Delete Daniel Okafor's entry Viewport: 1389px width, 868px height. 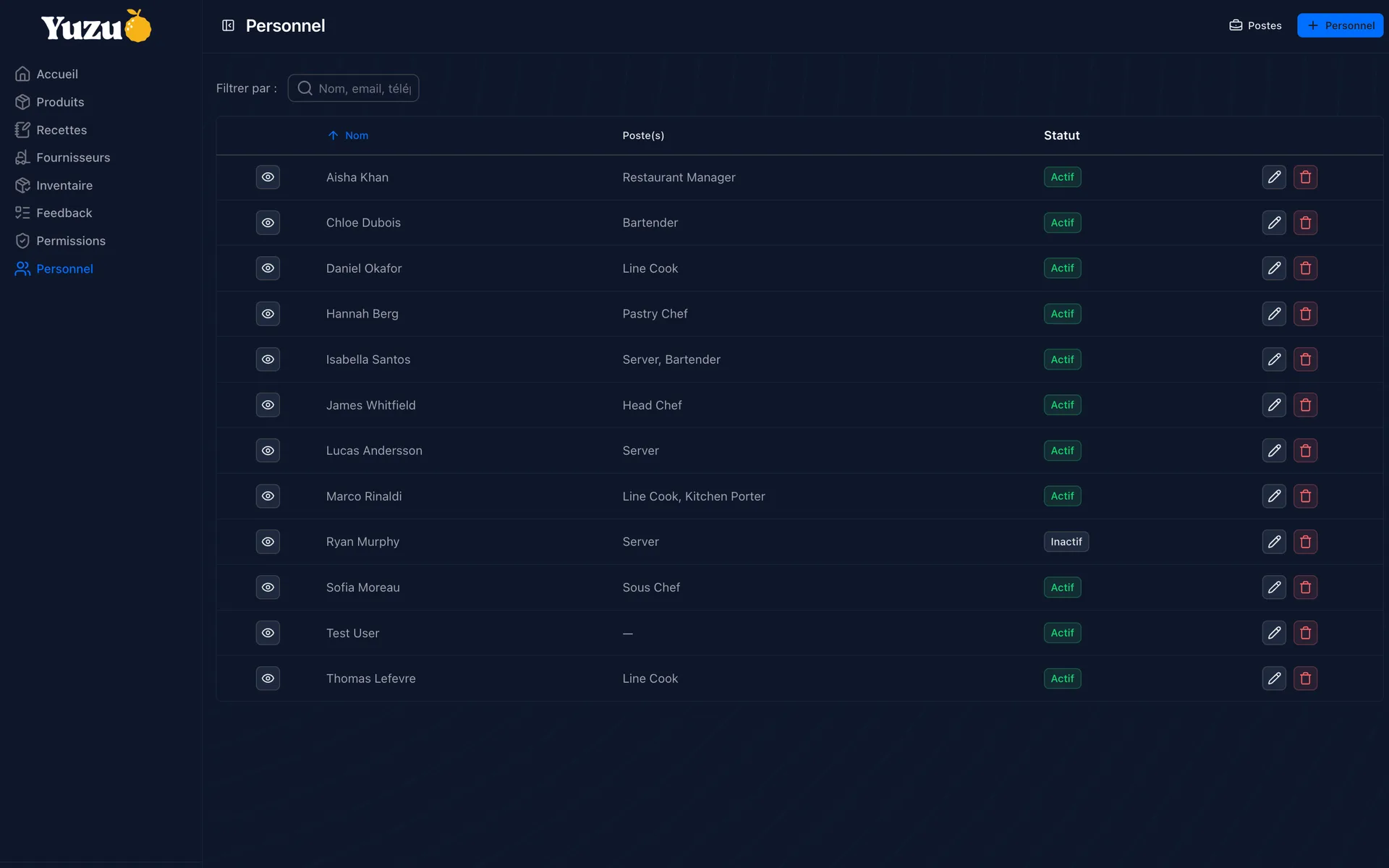coord(1305,268)
